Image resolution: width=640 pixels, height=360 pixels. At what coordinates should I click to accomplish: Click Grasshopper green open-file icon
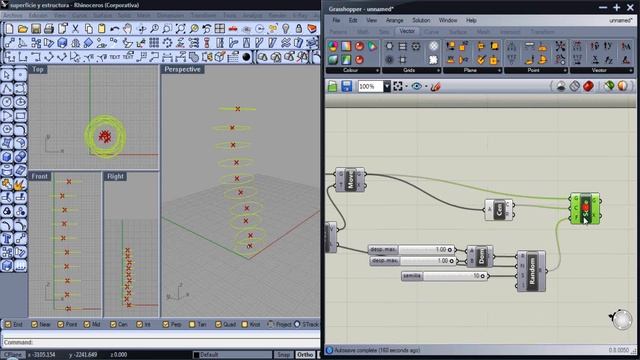coord(333,87)
